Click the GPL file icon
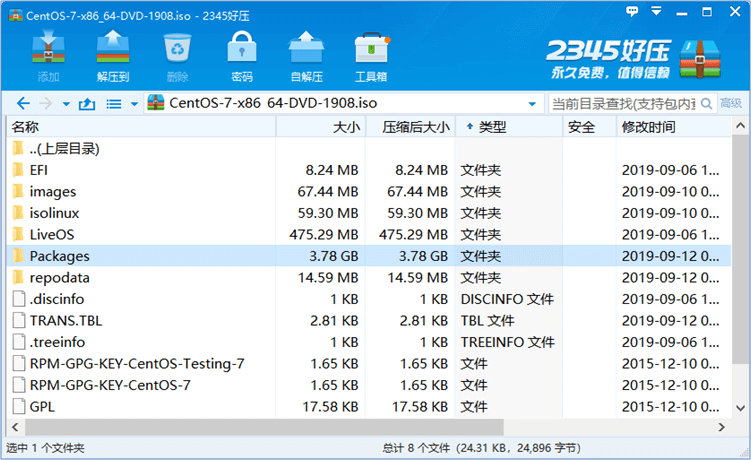Screen dimensions: 751x460 [19, 406]
